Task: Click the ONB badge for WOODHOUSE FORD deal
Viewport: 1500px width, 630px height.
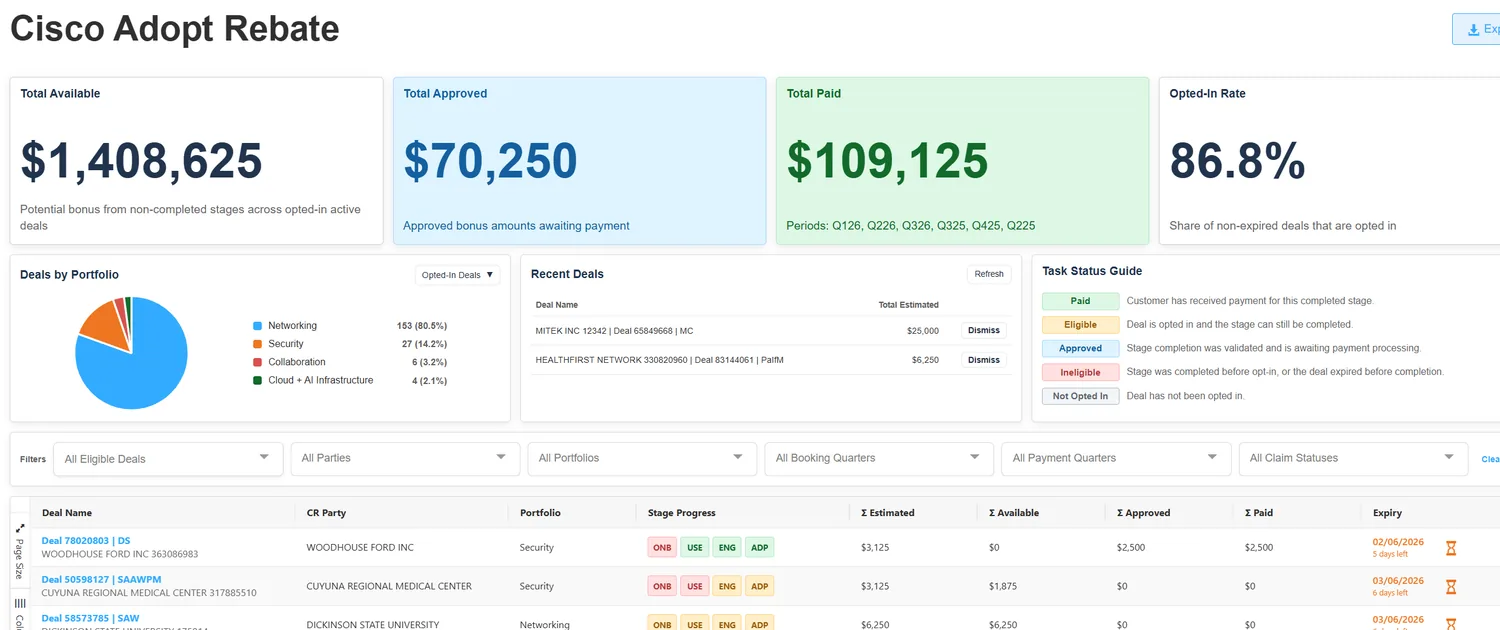Action: 662,547
